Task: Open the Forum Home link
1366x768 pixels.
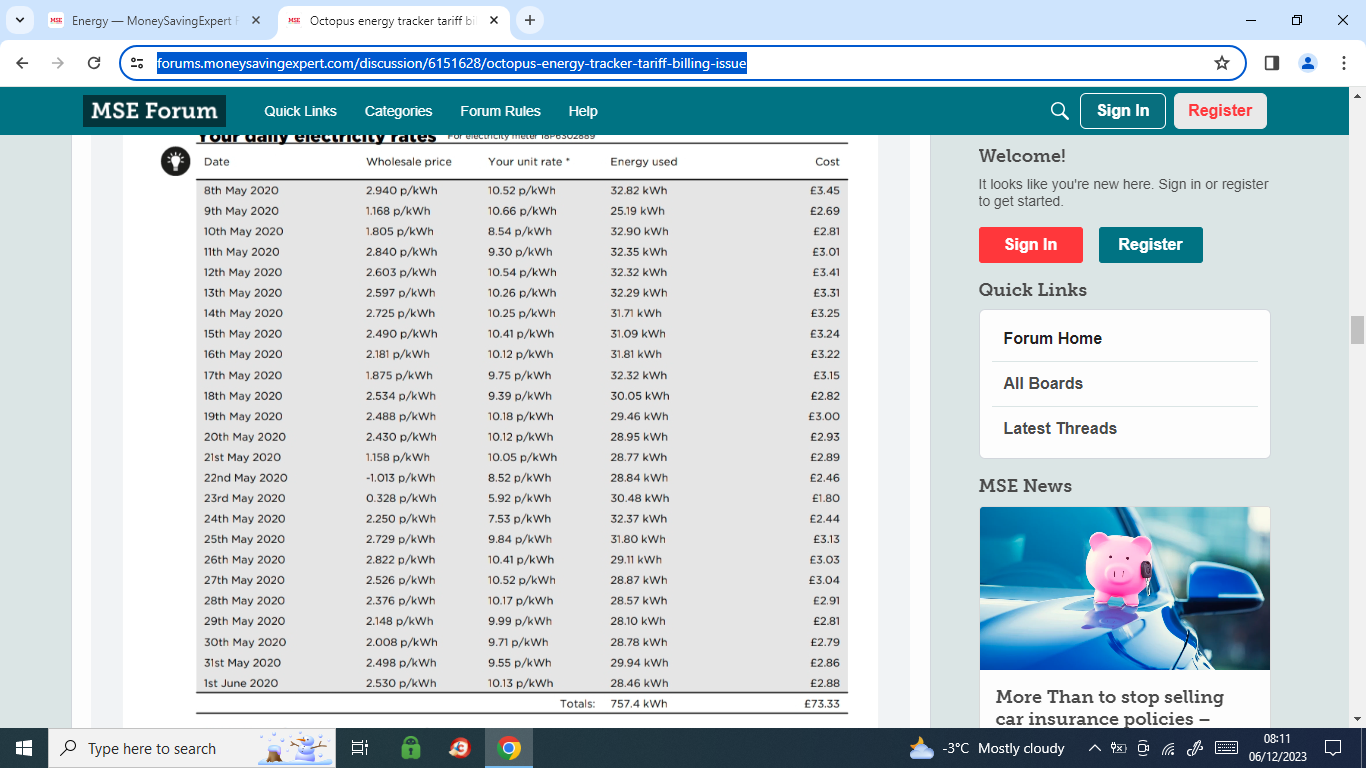Action: [x=1052, y=338]
